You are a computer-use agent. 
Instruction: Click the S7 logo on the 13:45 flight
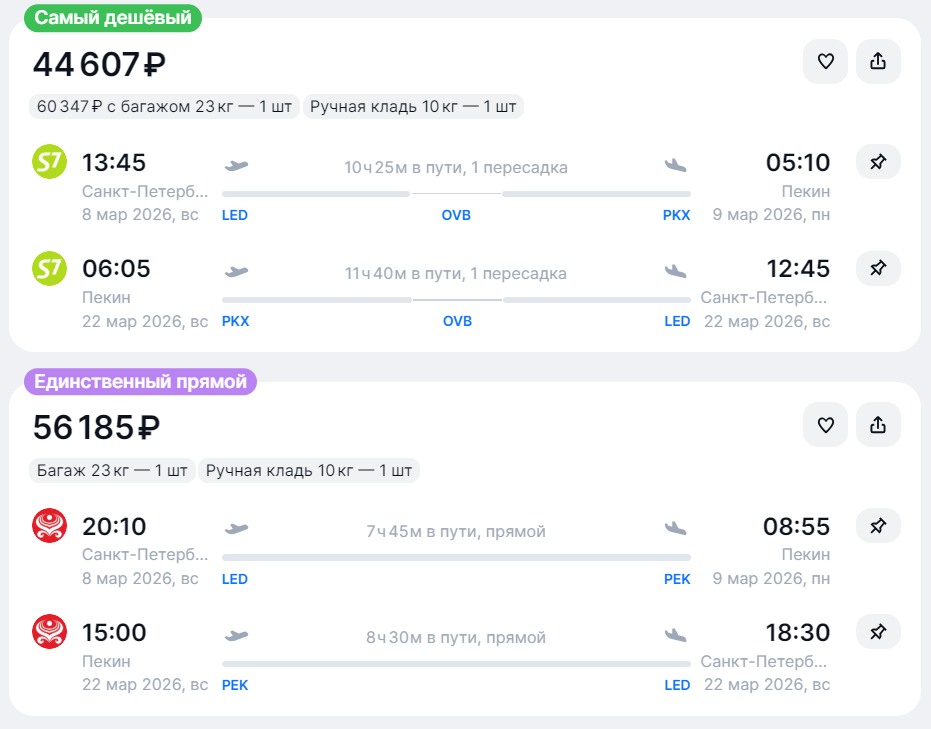coord(49,162)
